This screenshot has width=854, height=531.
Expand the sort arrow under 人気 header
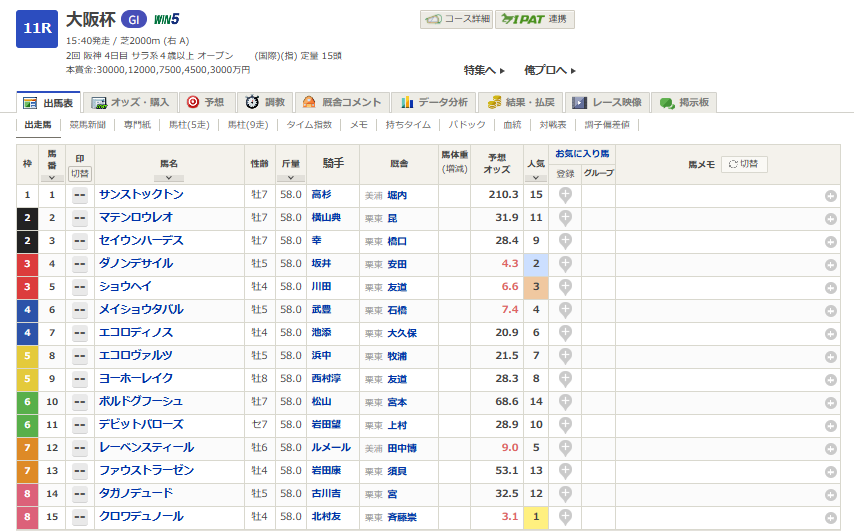tap(537, 177)
